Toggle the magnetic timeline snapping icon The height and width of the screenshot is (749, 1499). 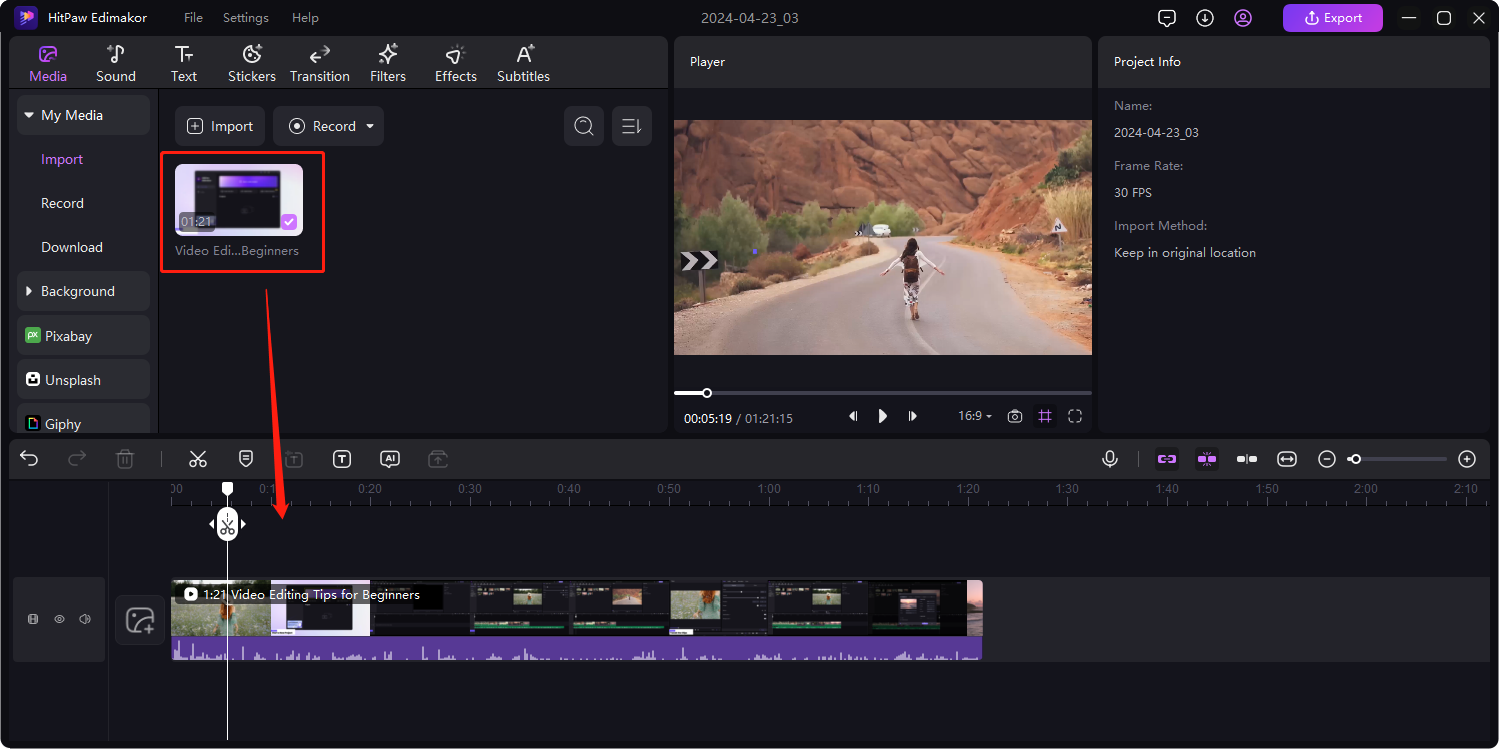click(1207, 459)
